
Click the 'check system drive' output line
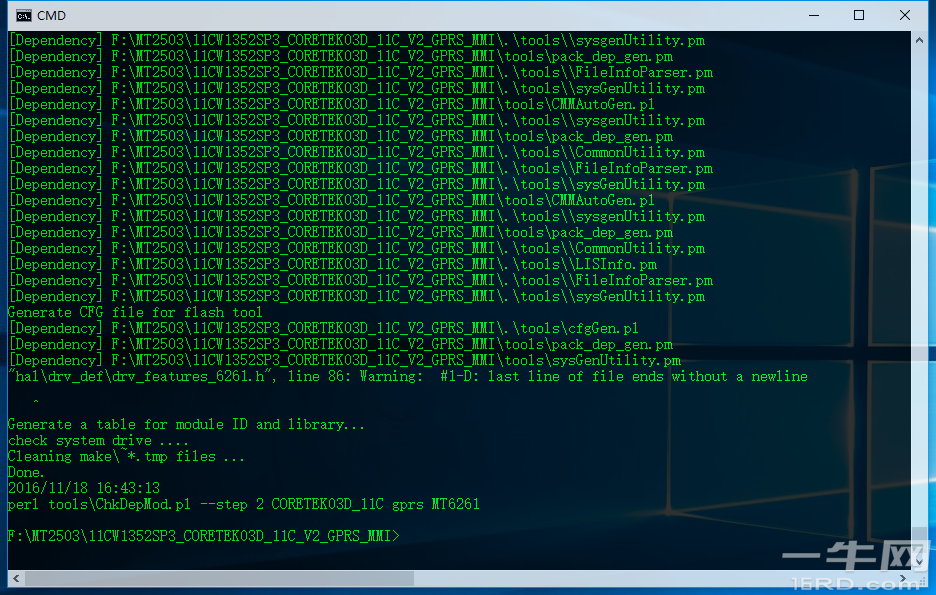pos(96,440)
